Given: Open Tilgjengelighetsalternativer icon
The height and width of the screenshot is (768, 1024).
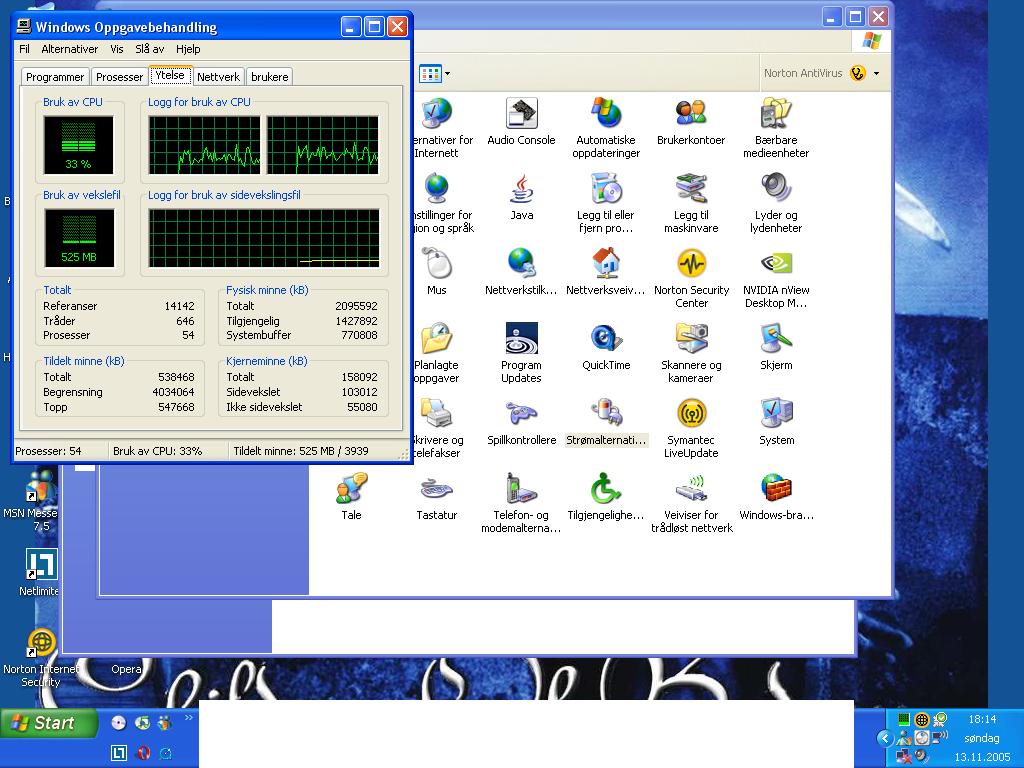Looking at the screenshot, I should tap(606, 498).
